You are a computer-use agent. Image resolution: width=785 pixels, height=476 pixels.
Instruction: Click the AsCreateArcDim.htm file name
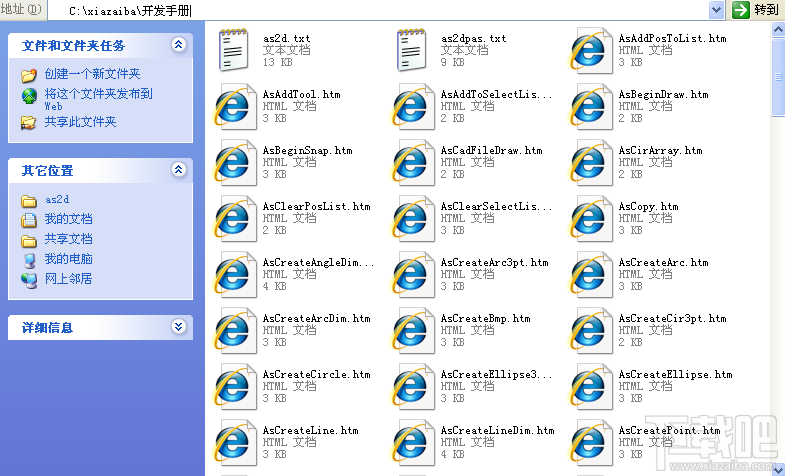click(316, 318)
